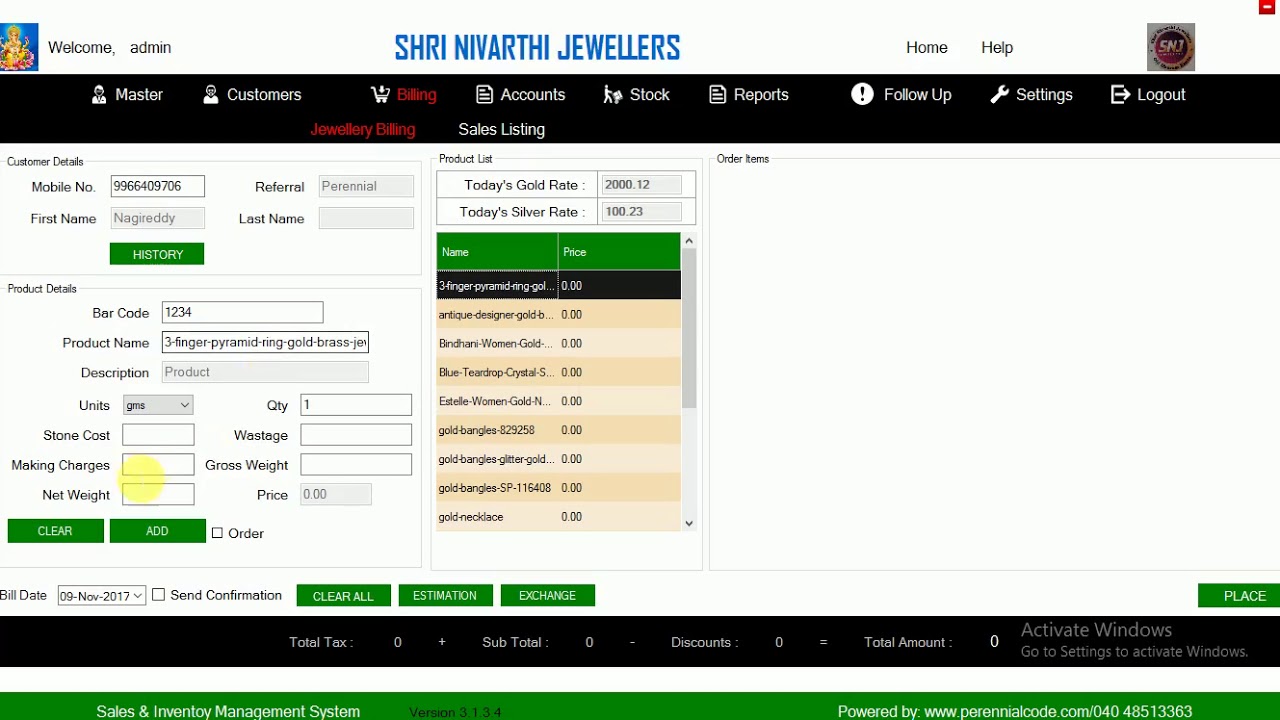Click the Gross Weight input field

pos(355,465)
